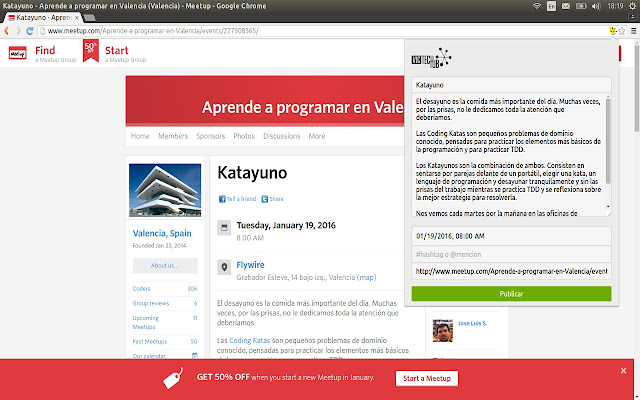This screenshot has width=640, height=400.
Task: Click Jose Luis S. profile photo
Action: click(443, 331)
